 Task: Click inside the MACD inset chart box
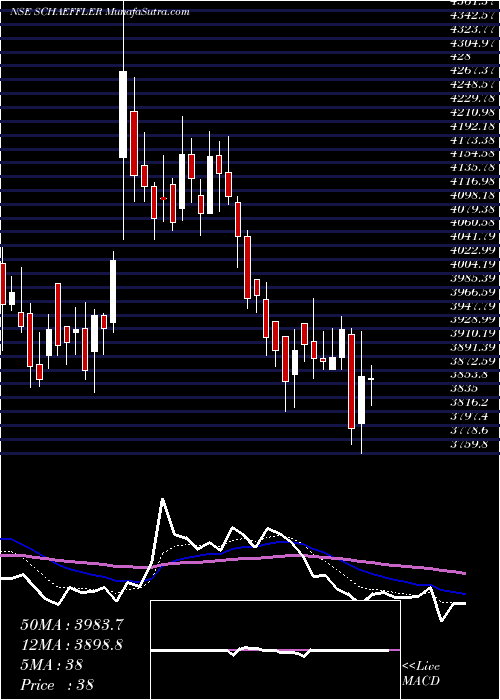click(275, 650)
